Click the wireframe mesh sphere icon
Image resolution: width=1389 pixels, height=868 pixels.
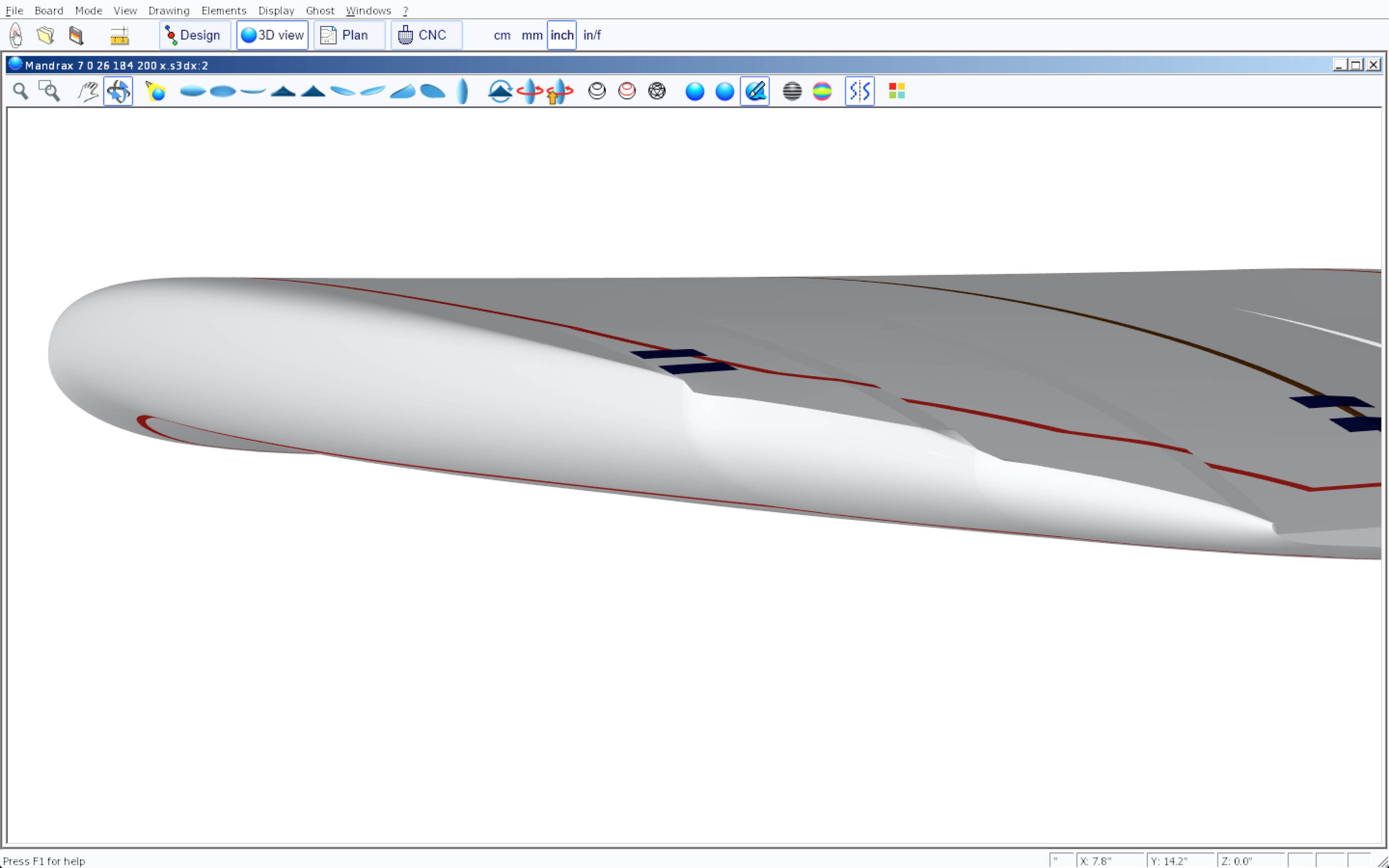point(656,91)
